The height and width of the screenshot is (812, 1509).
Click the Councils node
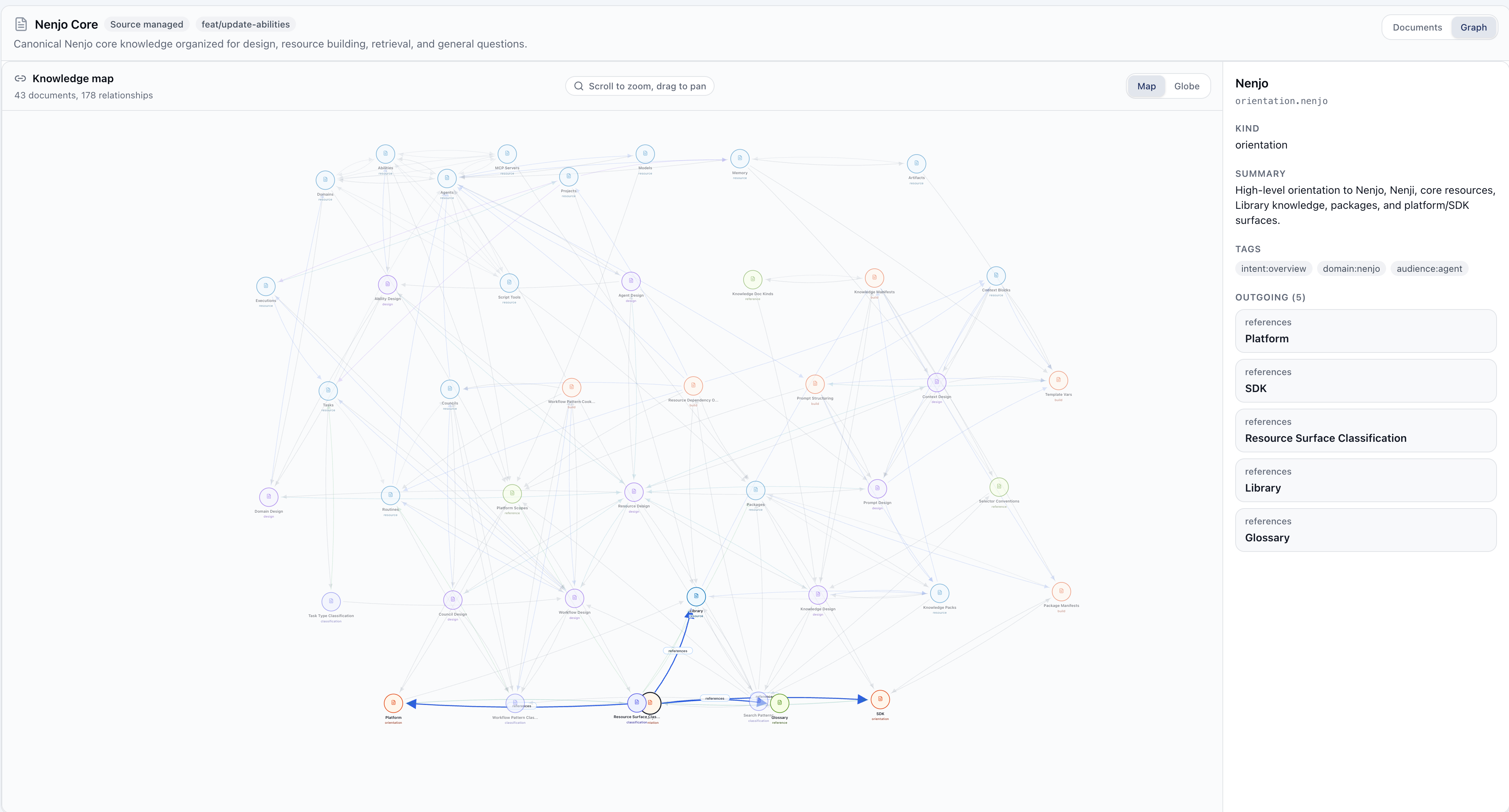[450, 388]
